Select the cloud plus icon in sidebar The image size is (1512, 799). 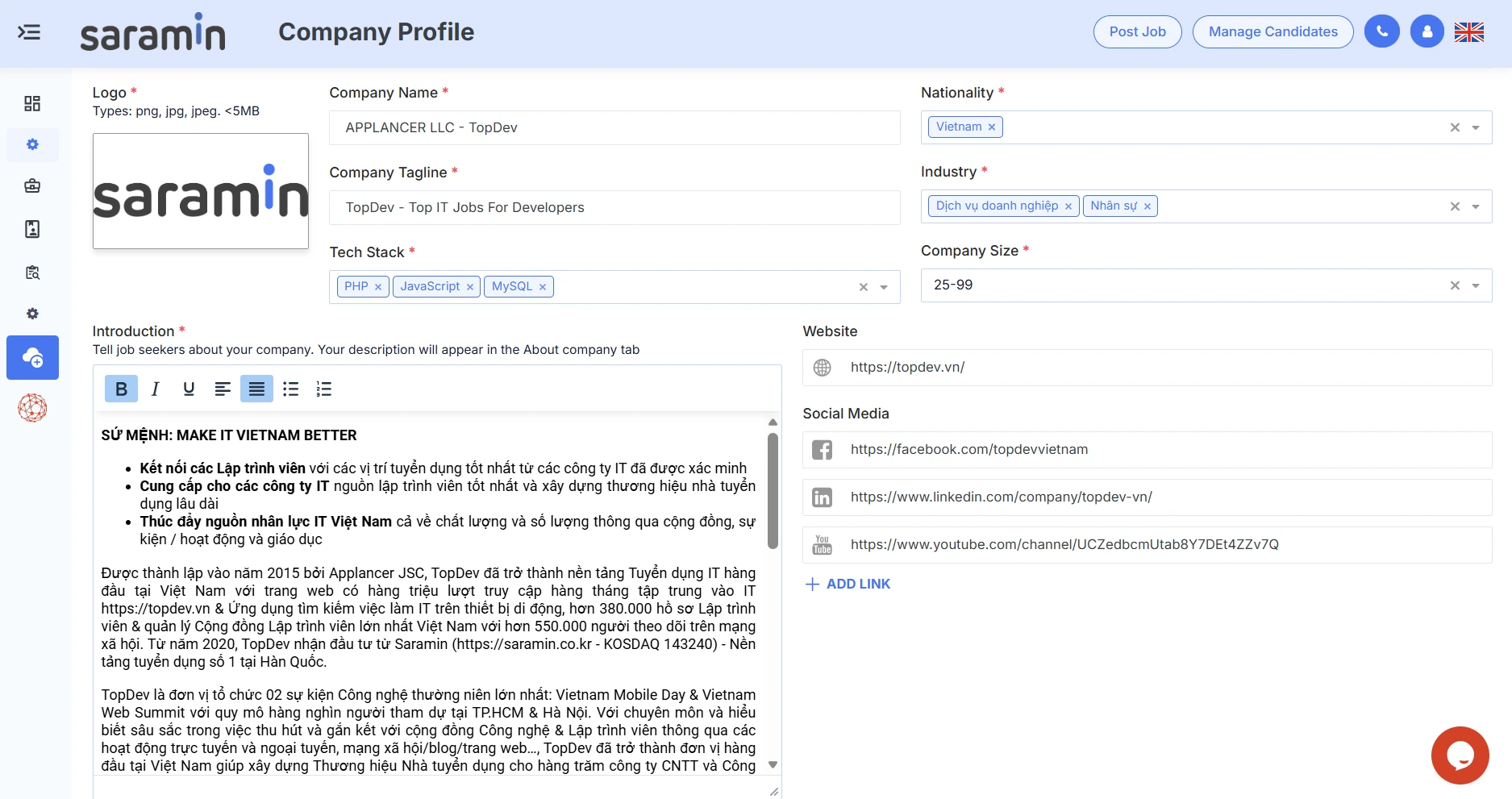pyautogui.click(x=32, y=357)
